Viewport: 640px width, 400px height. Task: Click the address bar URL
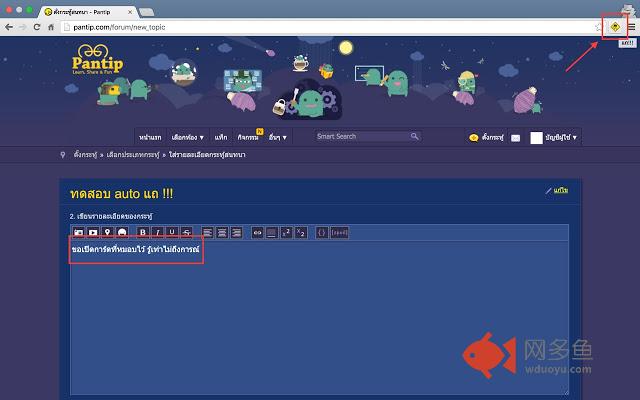(x=119, y=27)
